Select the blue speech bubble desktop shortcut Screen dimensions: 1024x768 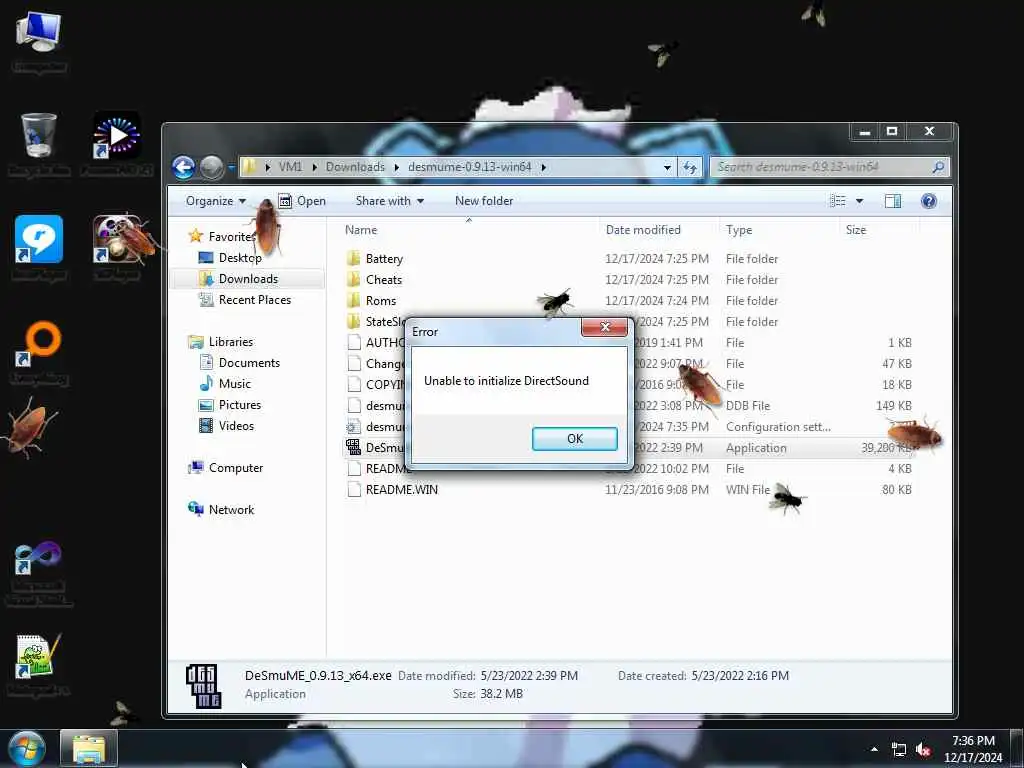click(x=39, y=247)
